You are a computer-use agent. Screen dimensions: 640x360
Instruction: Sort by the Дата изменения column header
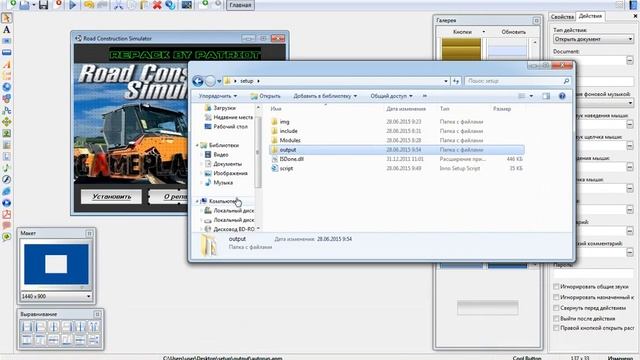[x=406, y=109]
